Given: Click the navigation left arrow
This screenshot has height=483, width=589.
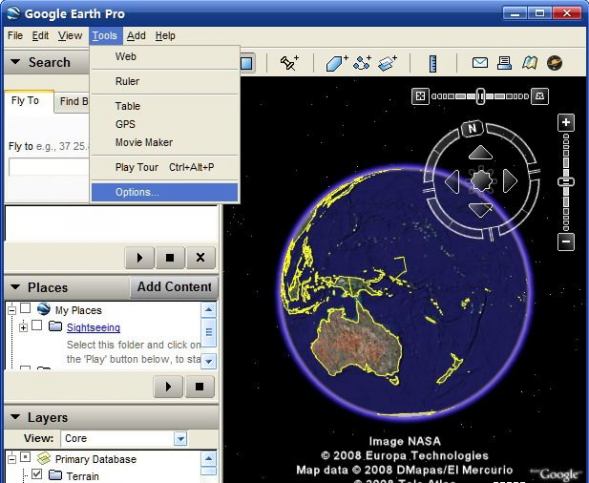Looking at the screenshot, I should pos(452,181).
